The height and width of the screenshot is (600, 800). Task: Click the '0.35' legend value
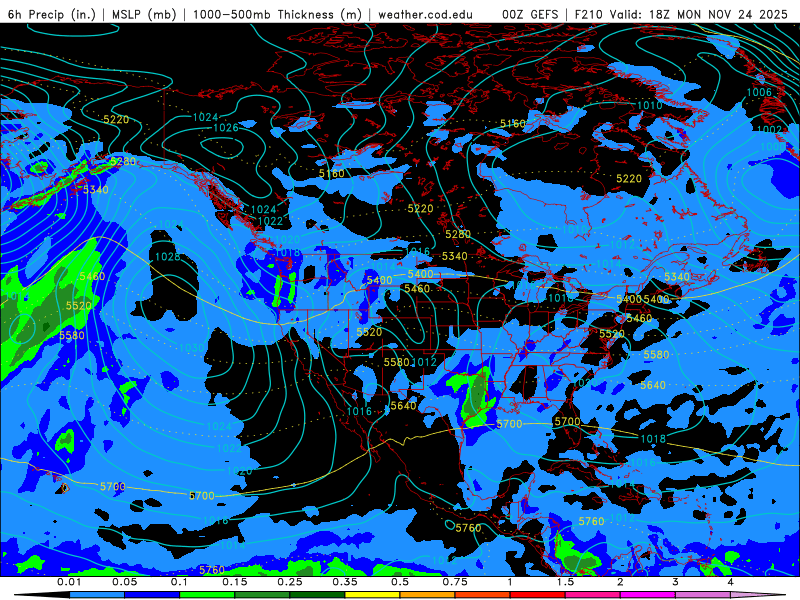345,582
